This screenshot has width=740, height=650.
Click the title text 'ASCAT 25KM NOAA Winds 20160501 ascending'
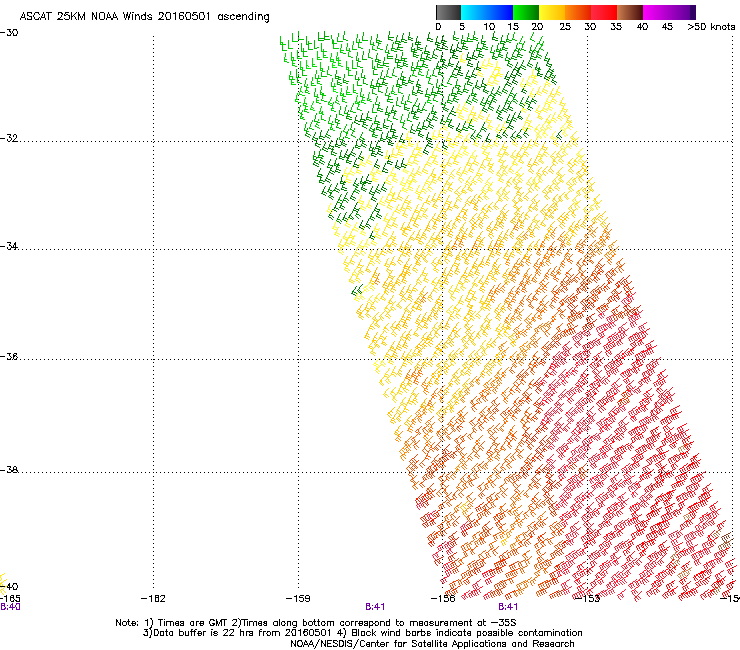[144, 17]
